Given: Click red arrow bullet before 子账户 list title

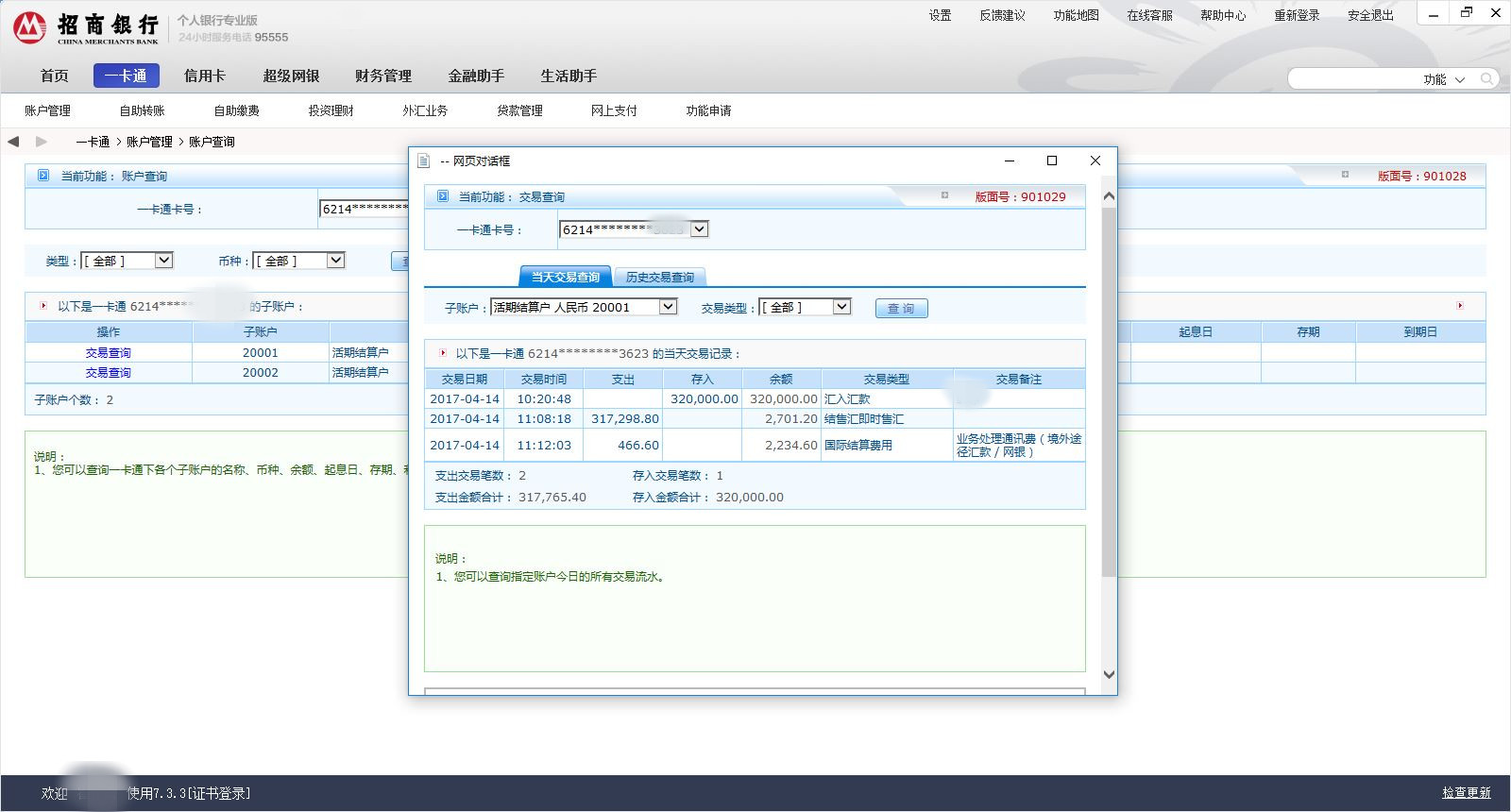Looking at the screenshot, I should click(x=43, y=306).
